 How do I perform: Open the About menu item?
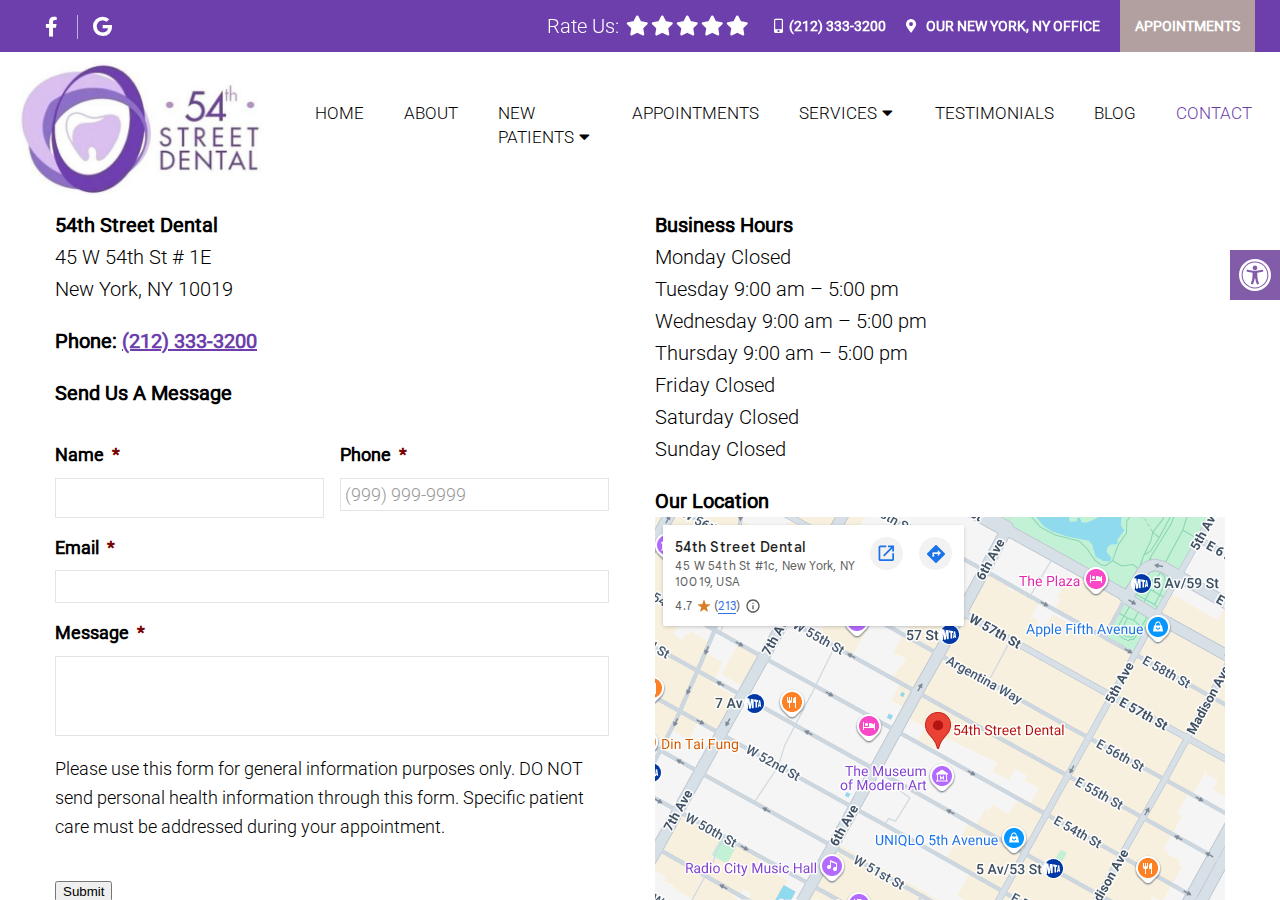point(431,113)
